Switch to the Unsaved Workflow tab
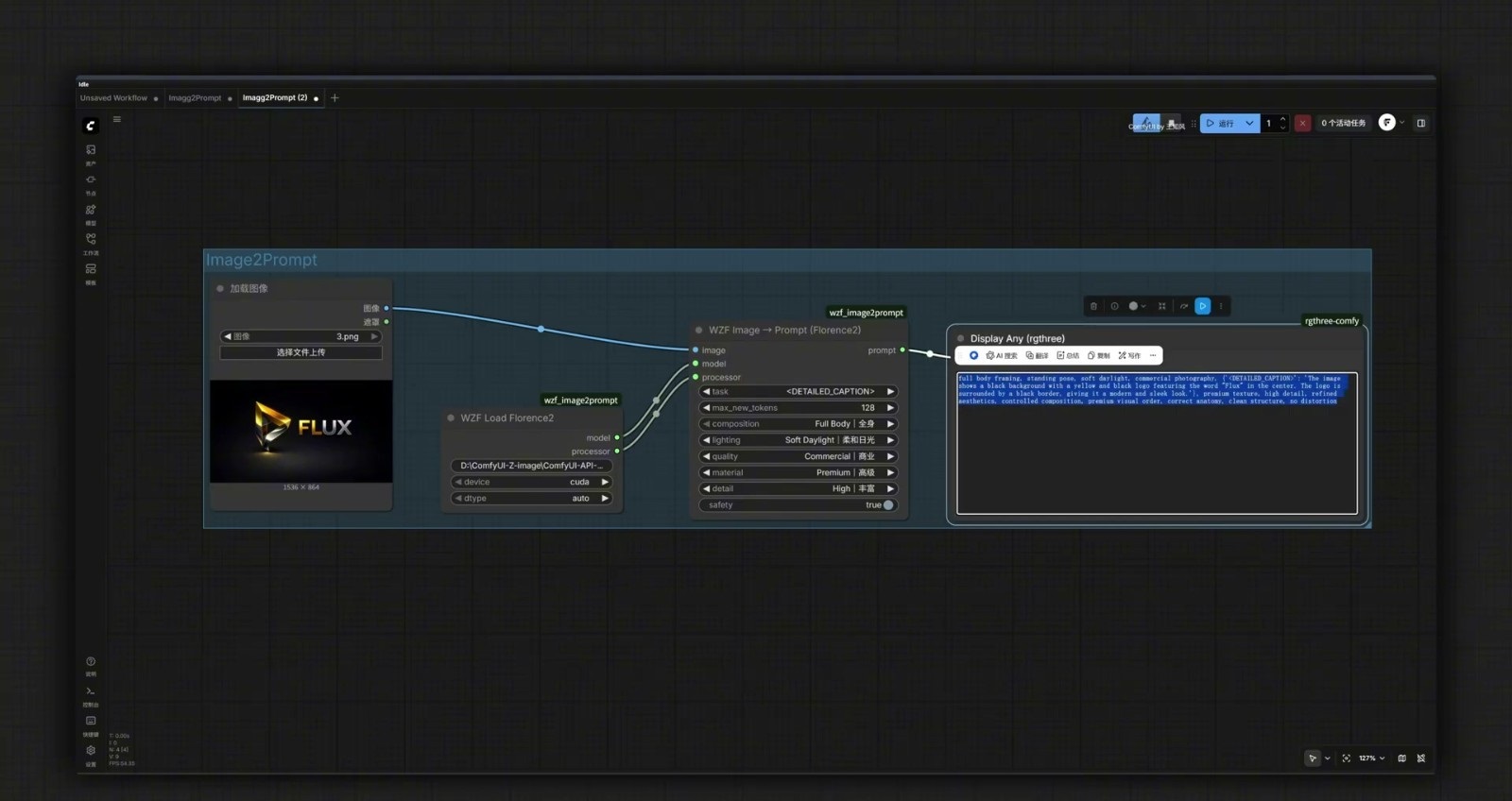Screen dimensions: 1512x801 click(113, 98)
